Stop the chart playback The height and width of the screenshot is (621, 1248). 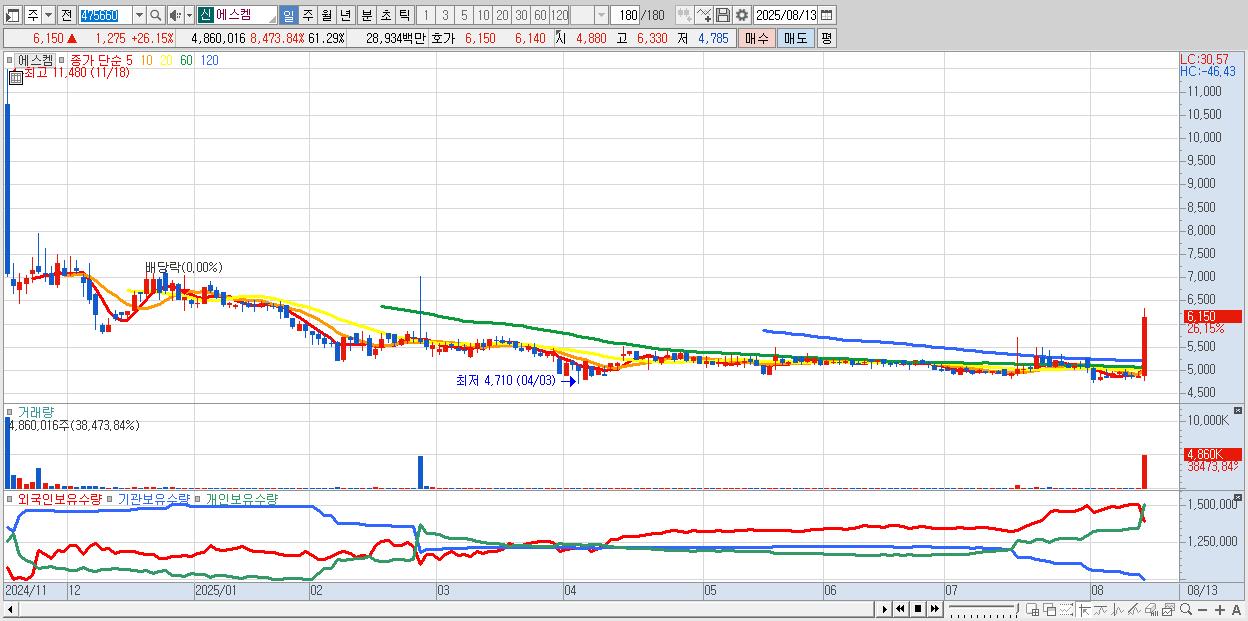pyautogui.click(x=917, y=609)
